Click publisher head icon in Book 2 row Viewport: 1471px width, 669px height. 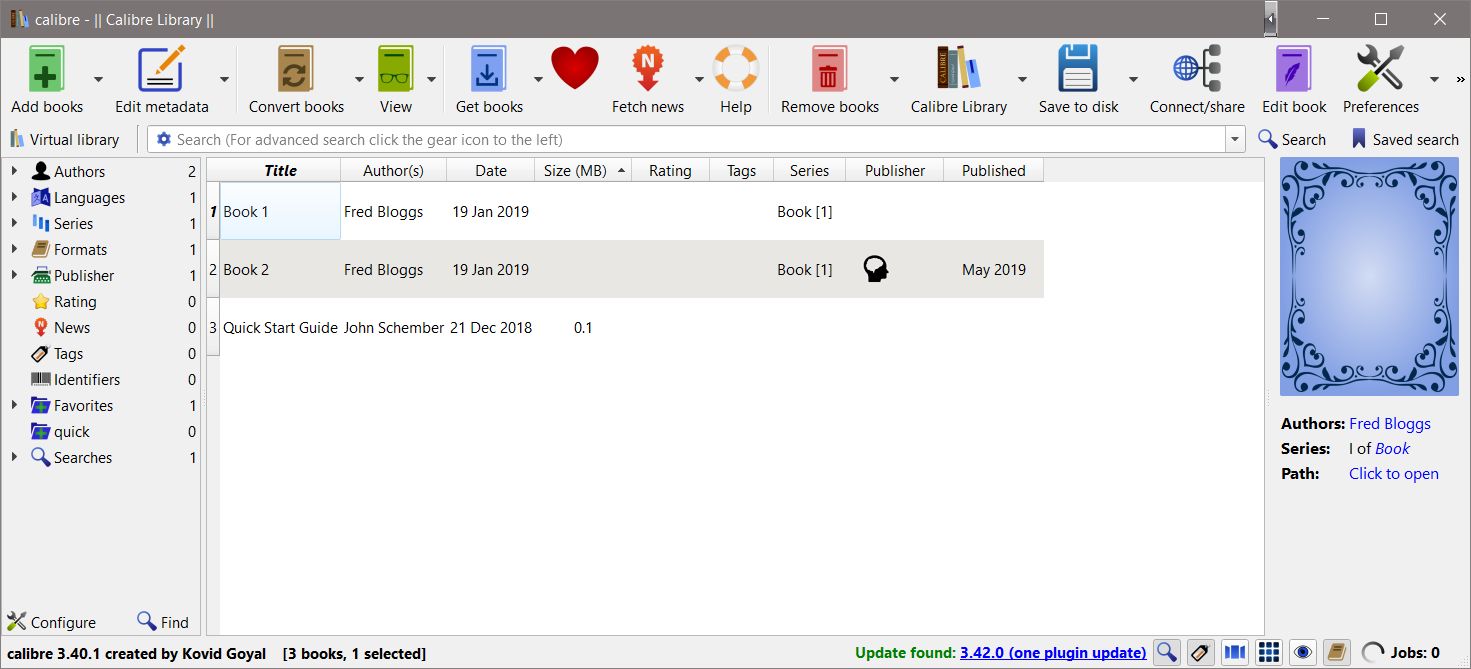click(x=876, y=269)
